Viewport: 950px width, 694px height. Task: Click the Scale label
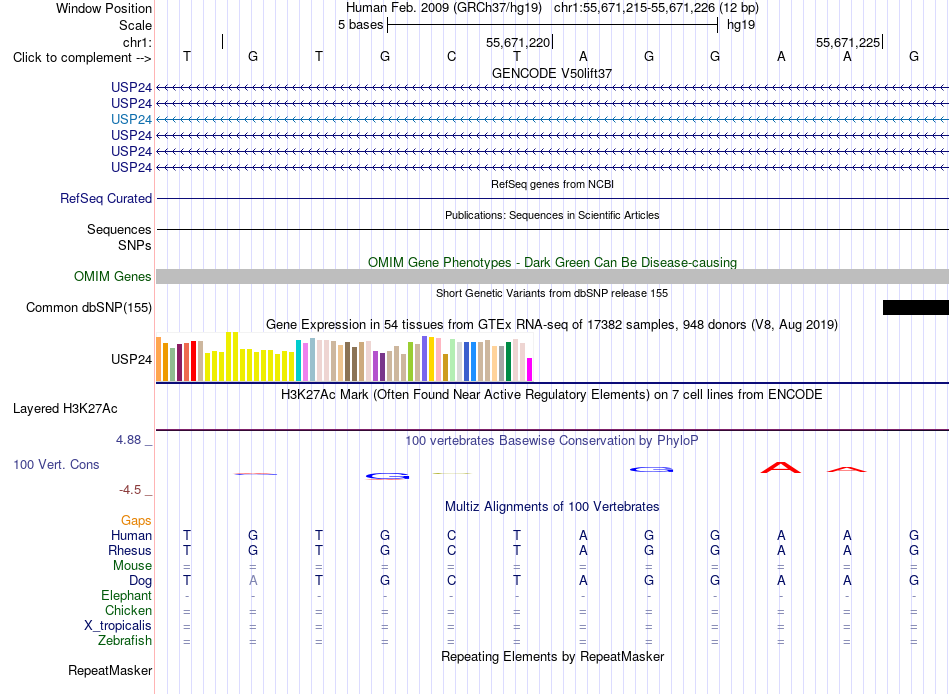point(135,26)
